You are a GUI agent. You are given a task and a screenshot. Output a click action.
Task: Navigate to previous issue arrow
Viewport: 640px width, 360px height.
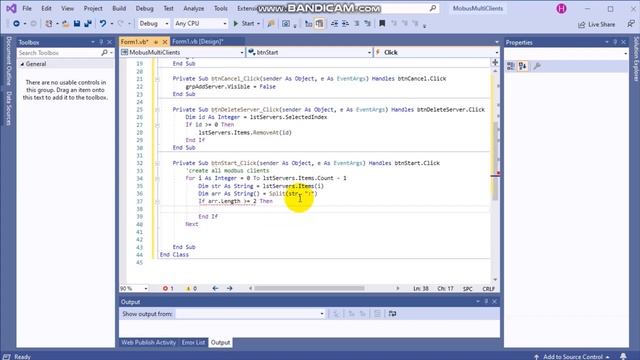click(x=215, y=288)
